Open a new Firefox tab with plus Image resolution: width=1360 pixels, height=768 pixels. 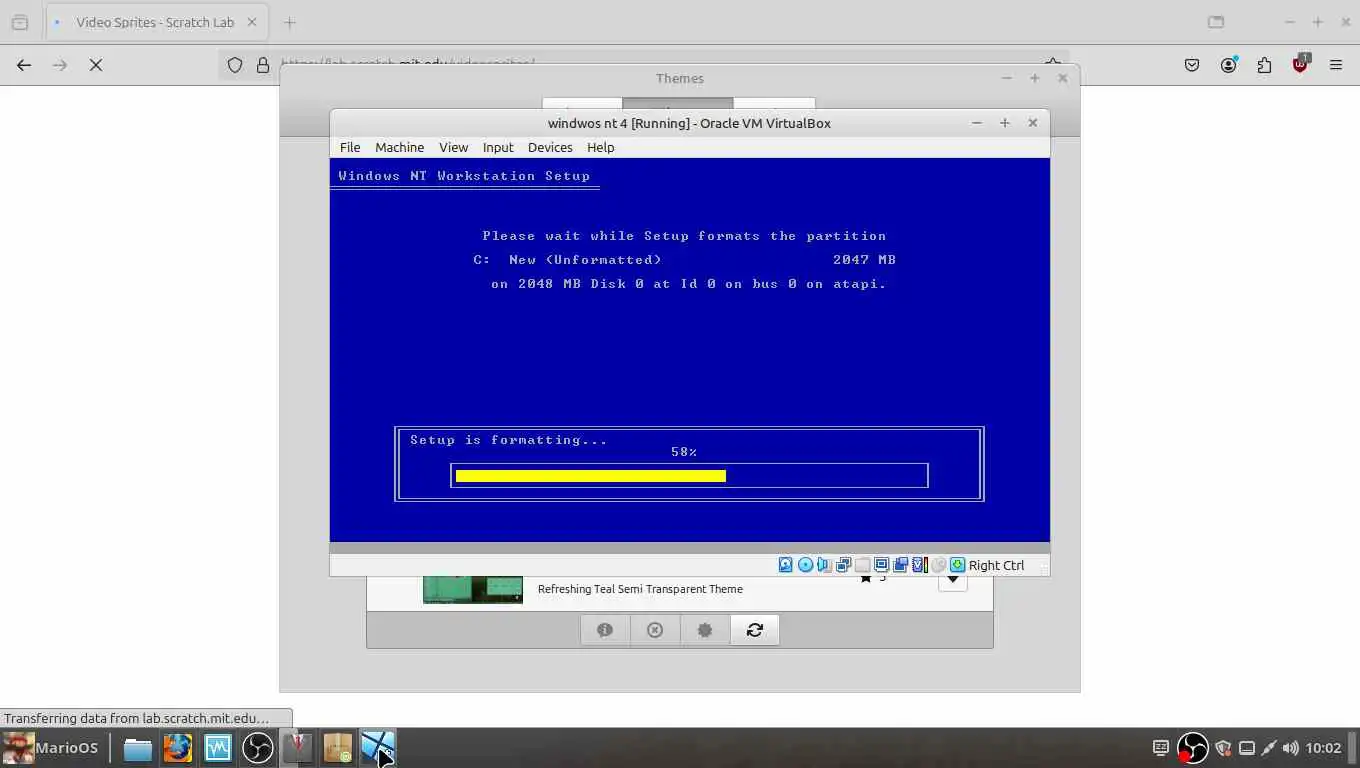[x=290, y=22]
